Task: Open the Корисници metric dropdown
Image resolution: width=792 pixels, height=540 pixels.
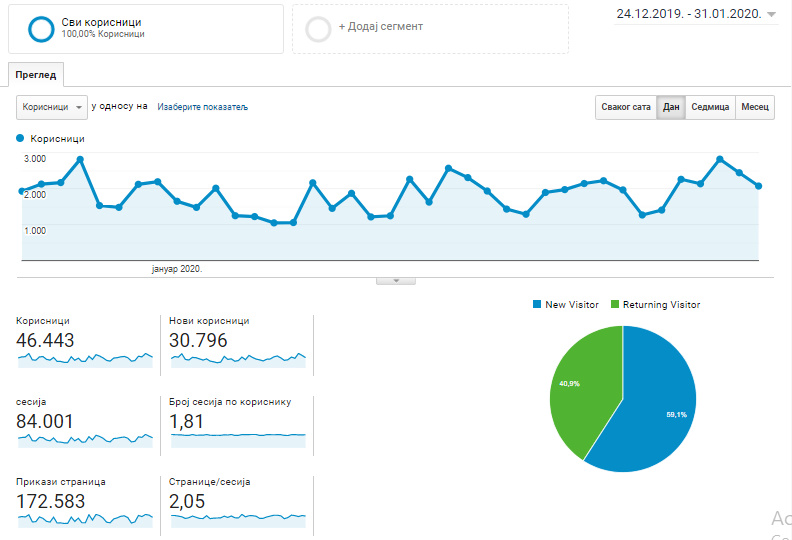Action: pos(51,107)
